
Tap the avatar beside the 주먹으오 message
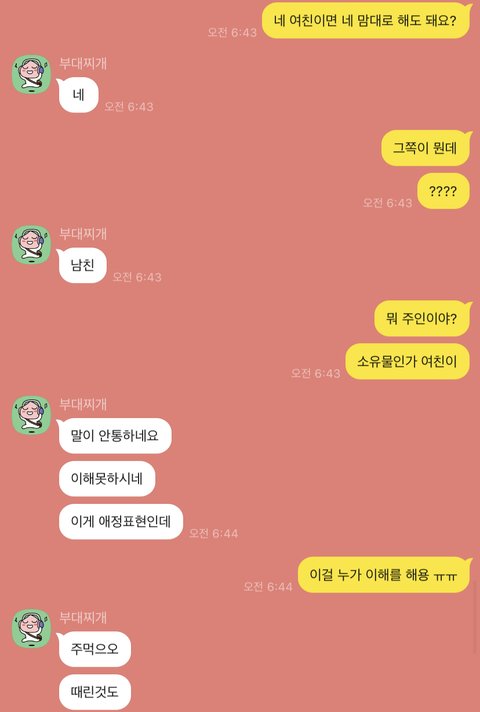[x=31, y=628]
